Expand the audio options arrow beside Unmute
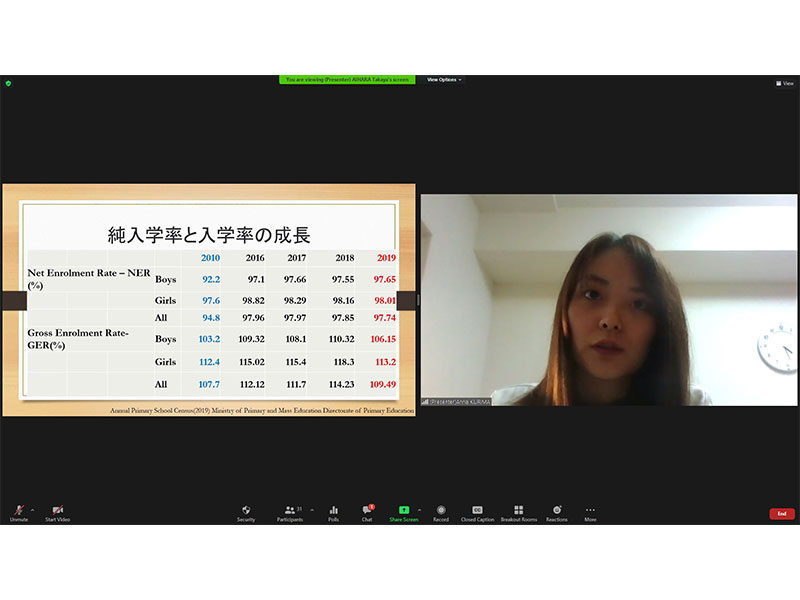Image resolution: width=800 pixels, height=600 pixels. [32, 509]
